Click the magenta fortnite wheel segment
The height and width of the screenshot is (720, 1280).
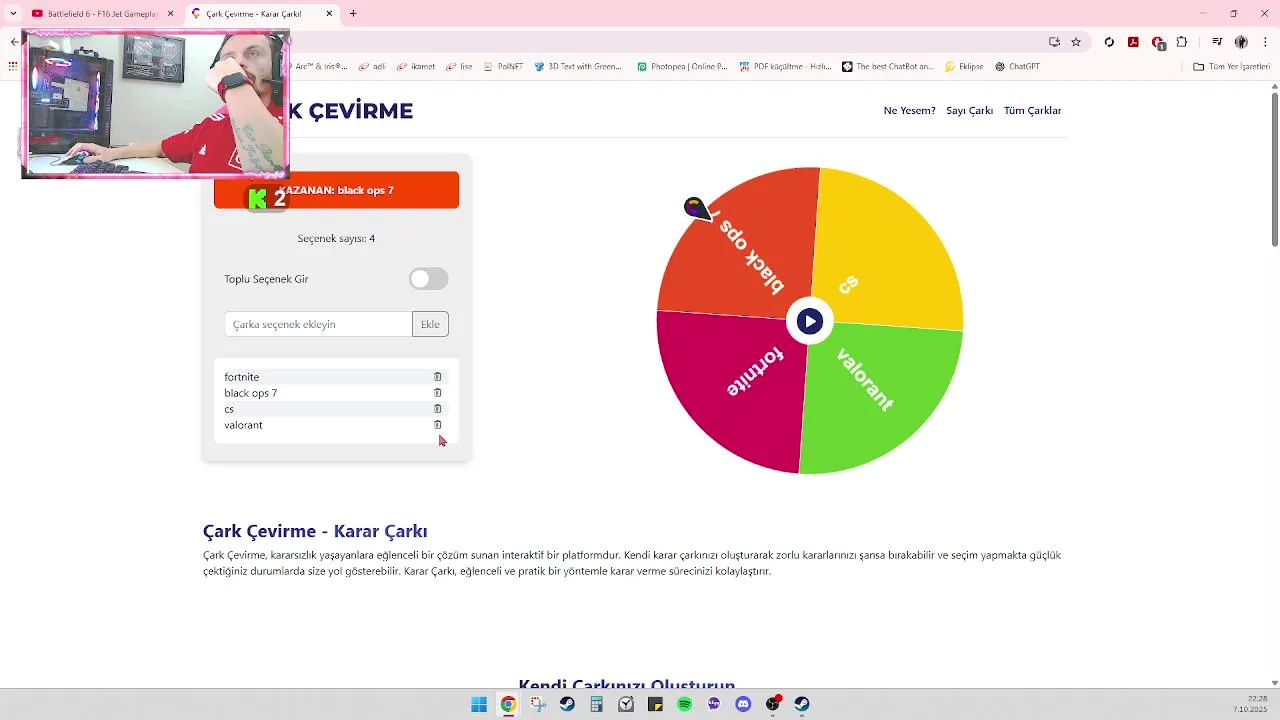coord(735,390)
